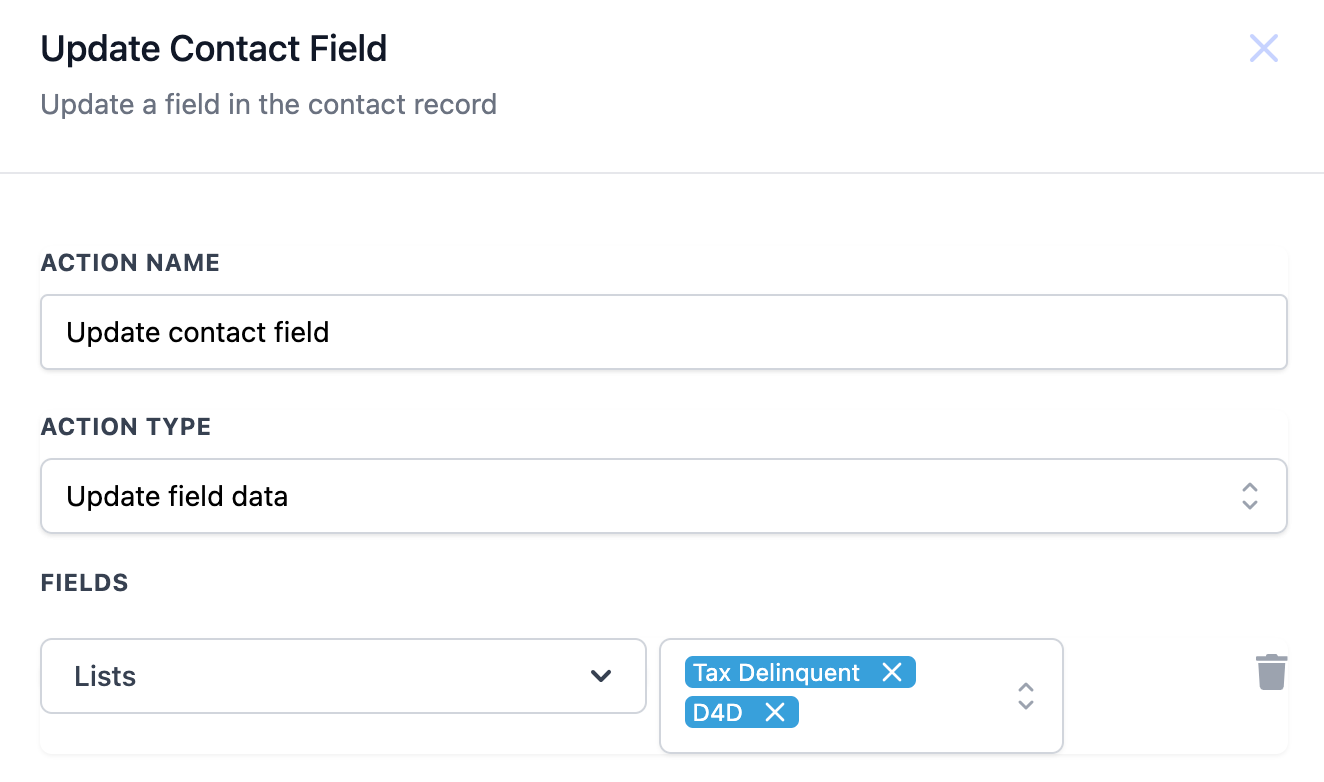This screenshot has height=782, width=1324.
Task: Click the list values selector arrows
Action: click(x=1025, y=696)
